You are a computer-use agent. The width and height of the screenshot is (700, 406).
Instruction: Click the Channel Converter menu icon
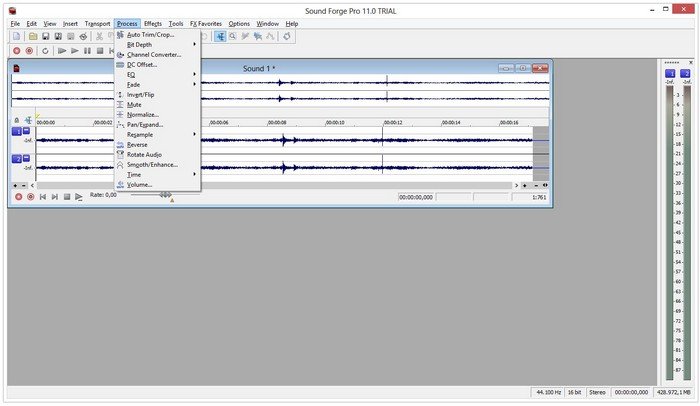pos(120,54)
